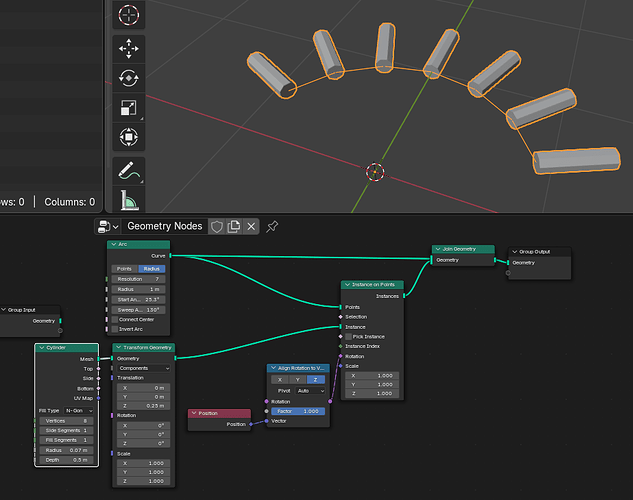Select the Scale tool
Screen dimensions: 633x500
[x=128, y=108]
